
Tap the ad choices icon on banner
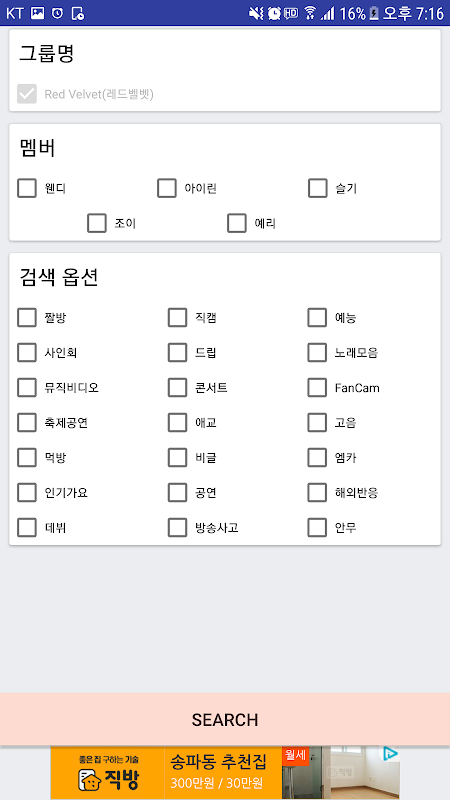tap(390, 754)
